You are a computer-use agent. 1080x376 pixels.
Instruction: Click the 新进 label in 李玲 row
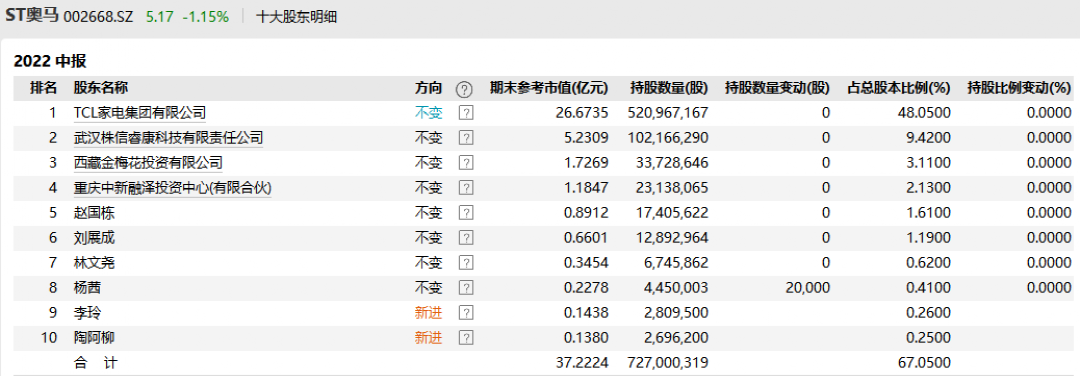[x=428, y=313]
